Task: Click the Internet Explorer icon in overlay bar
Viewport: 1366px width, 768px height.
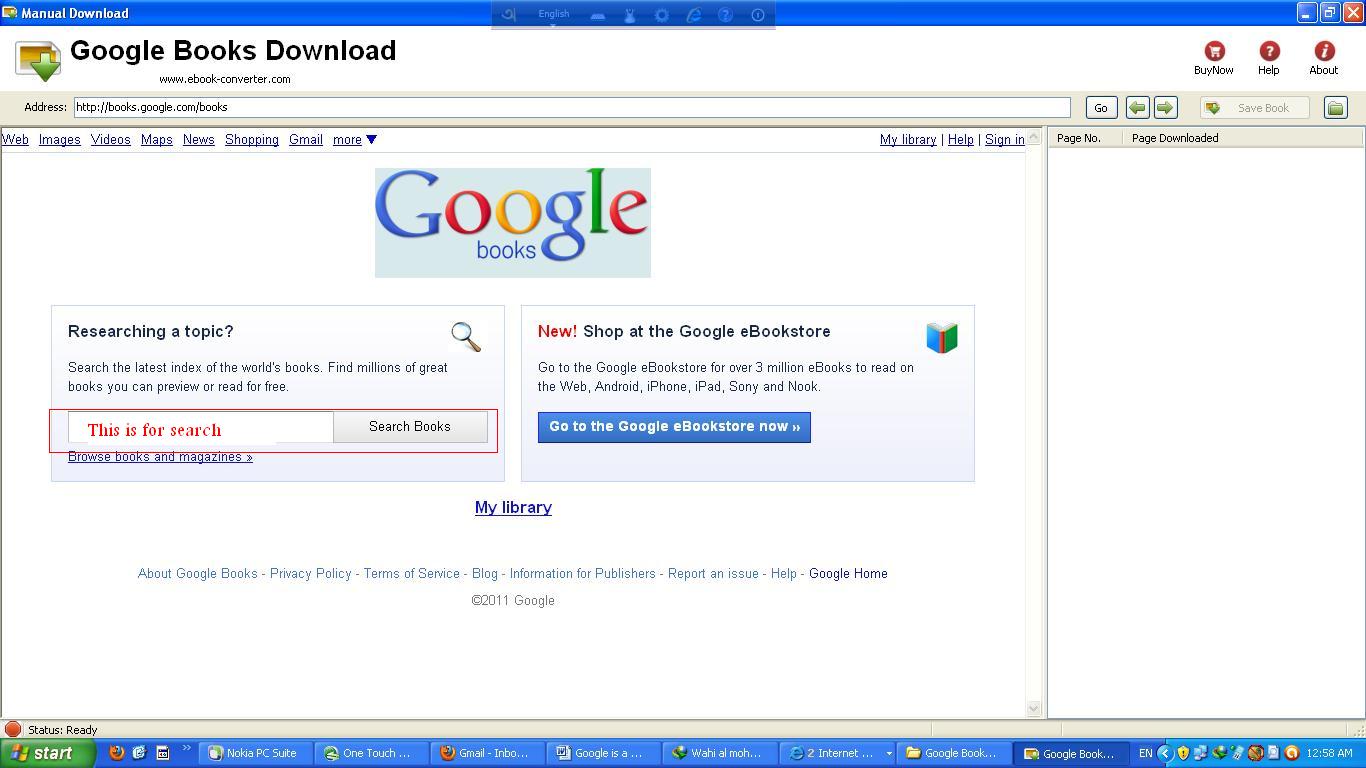Action: click(x=694, y=15)
